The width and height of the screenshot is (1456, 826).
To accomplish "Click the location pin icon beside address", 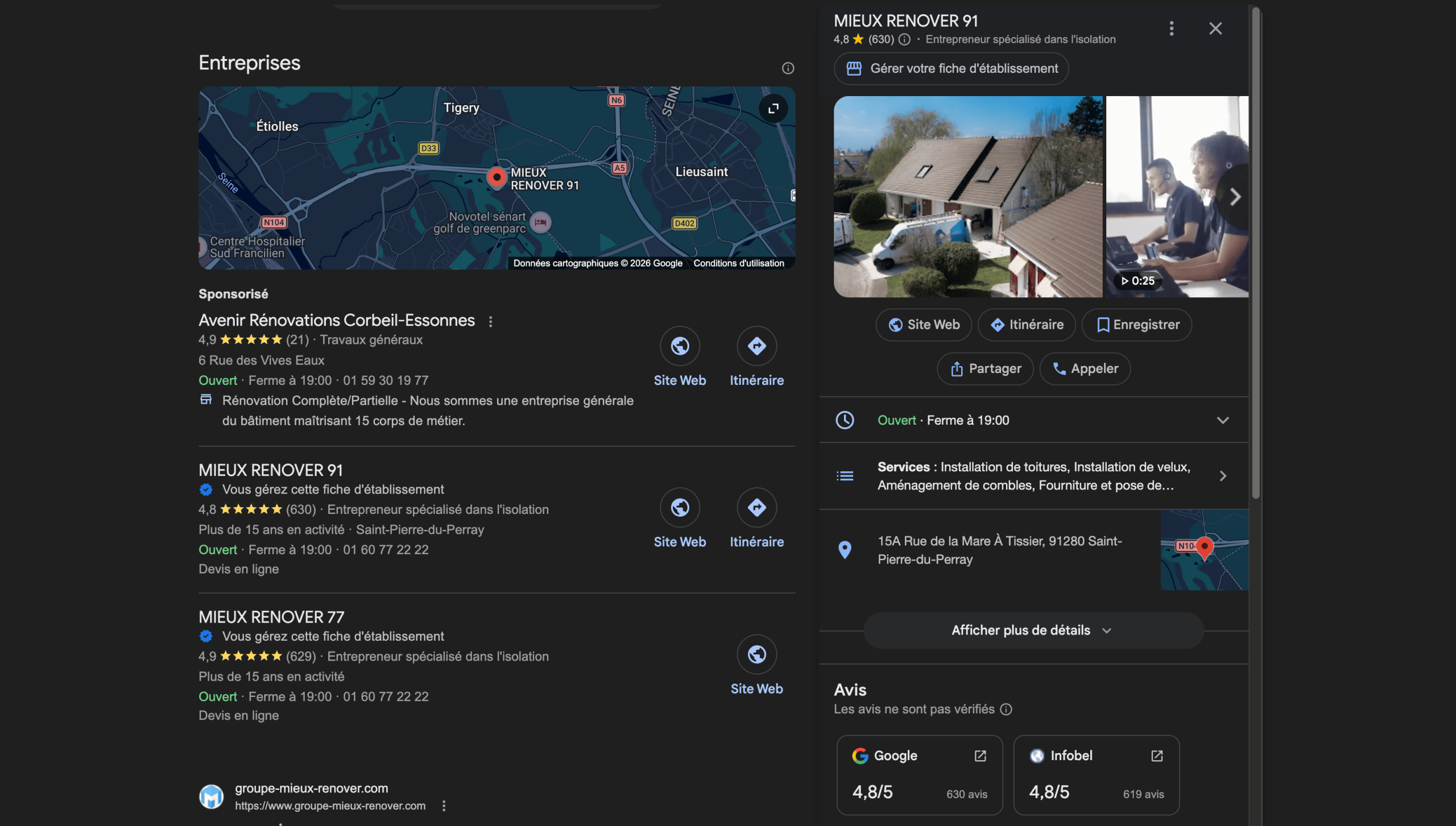I will (845, 550).
